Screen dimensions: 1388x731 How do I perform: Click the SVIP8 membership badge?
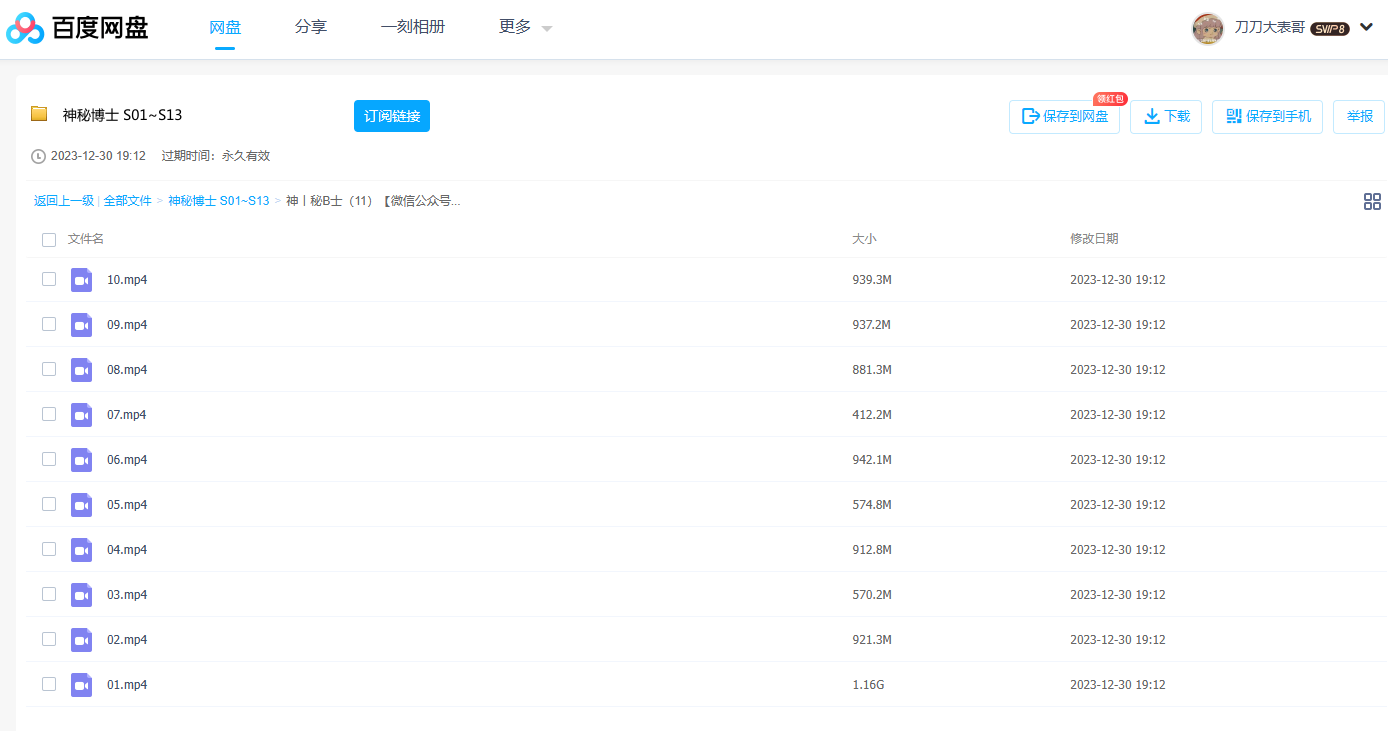(1329, 28)
